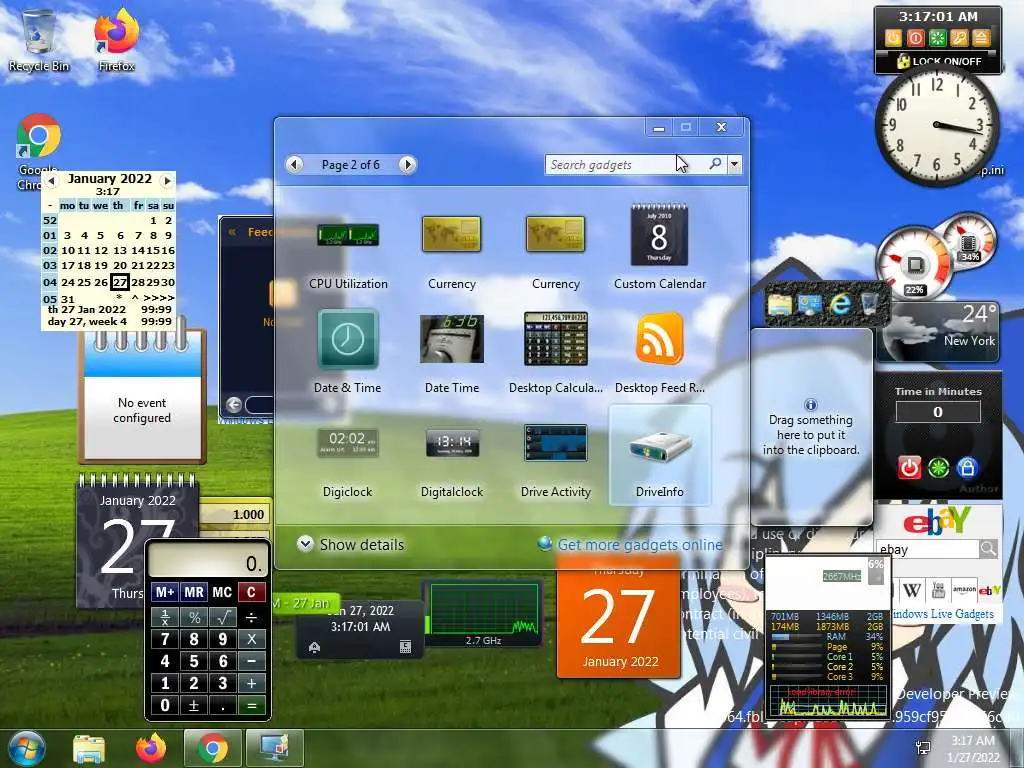This screenshot has height=768, width=1024.
Task: Click the eject icon in the clock shutdown gadget
Action: (x=982, y=38)
